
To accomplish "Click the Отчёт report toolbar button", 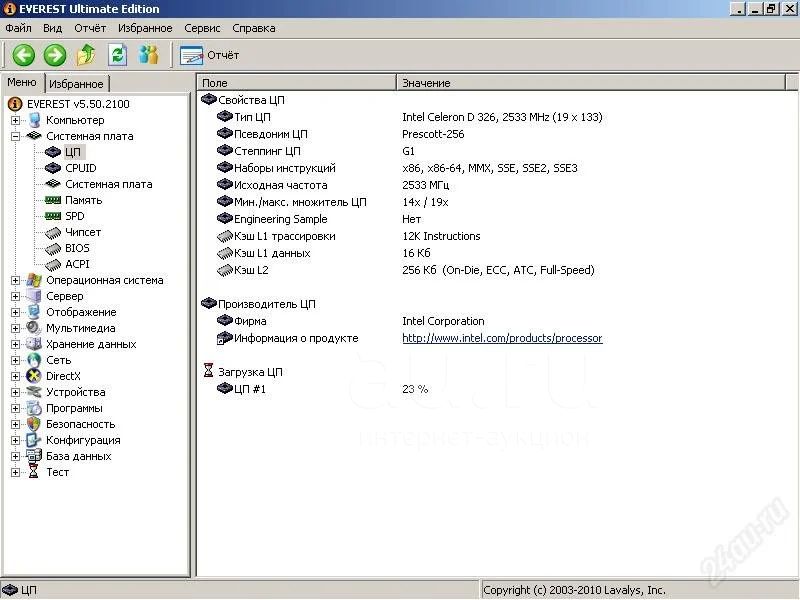I will tap(210, 55).
